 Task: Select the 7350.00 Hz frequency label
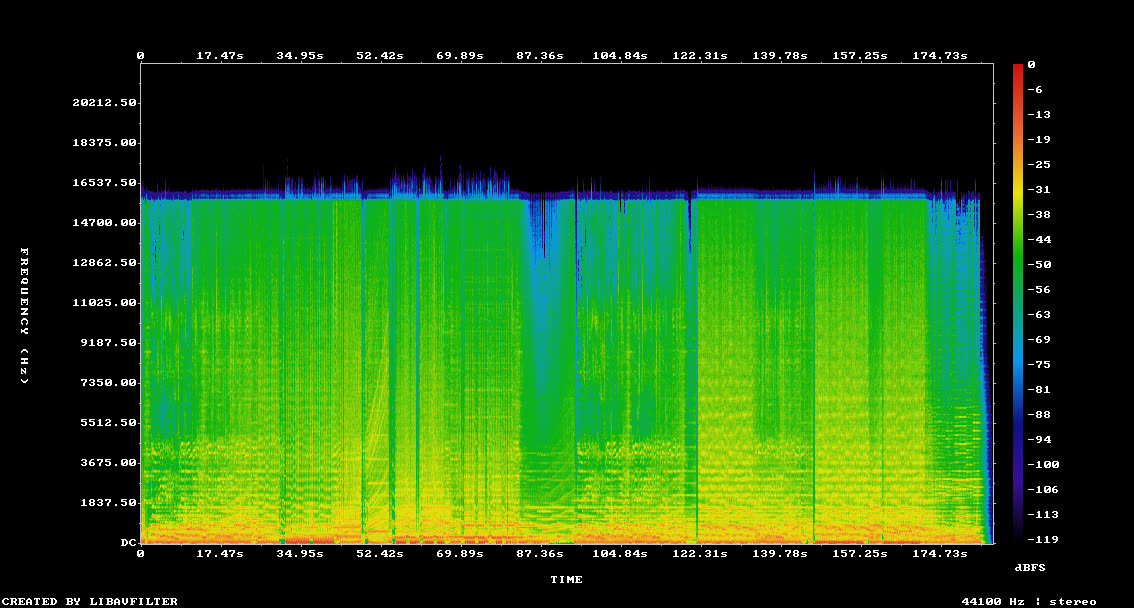[x=108, y=382]
